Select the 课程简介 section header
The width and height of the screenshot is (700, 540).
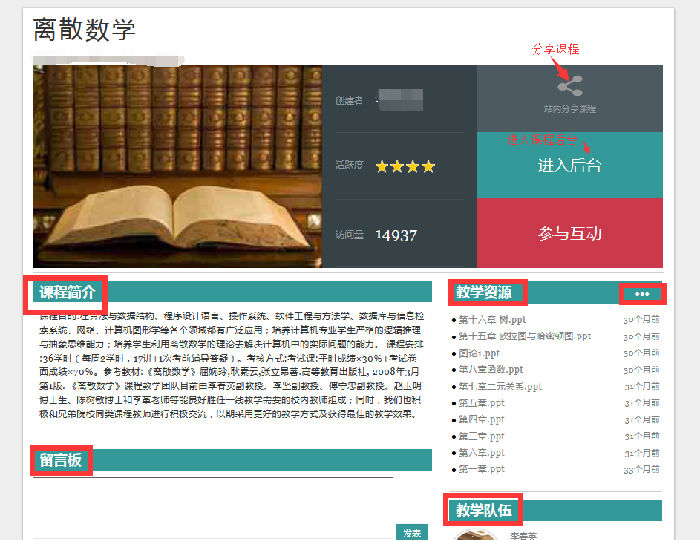point(68,293)
